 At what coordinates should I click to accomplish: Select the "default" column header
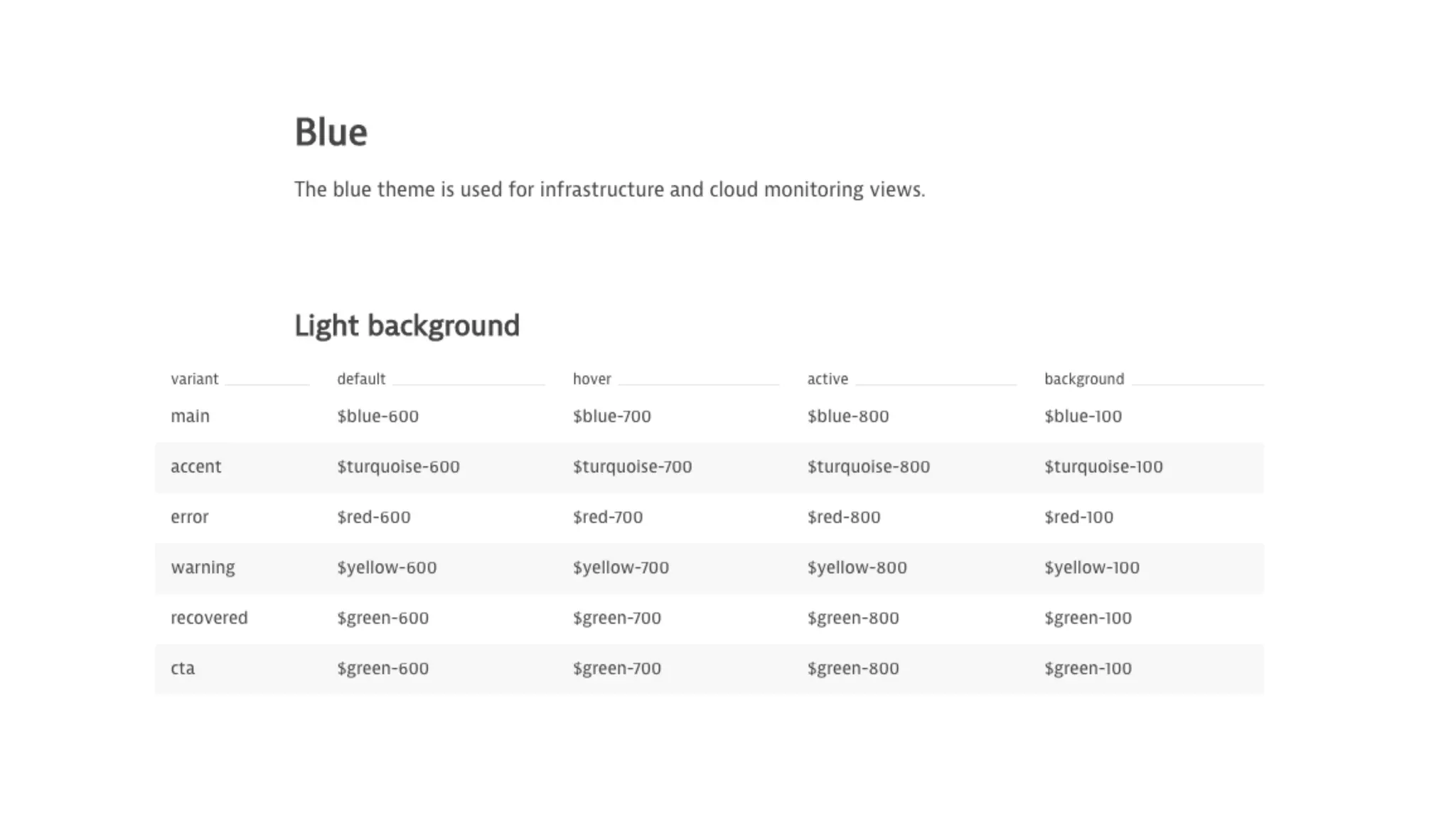pyautogui.click(x=361, y=379)
